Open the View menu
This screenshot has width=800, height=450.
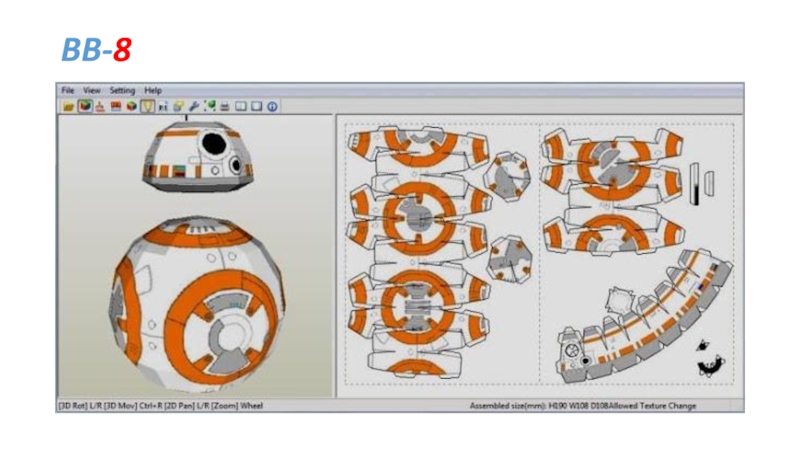point(92,91)
